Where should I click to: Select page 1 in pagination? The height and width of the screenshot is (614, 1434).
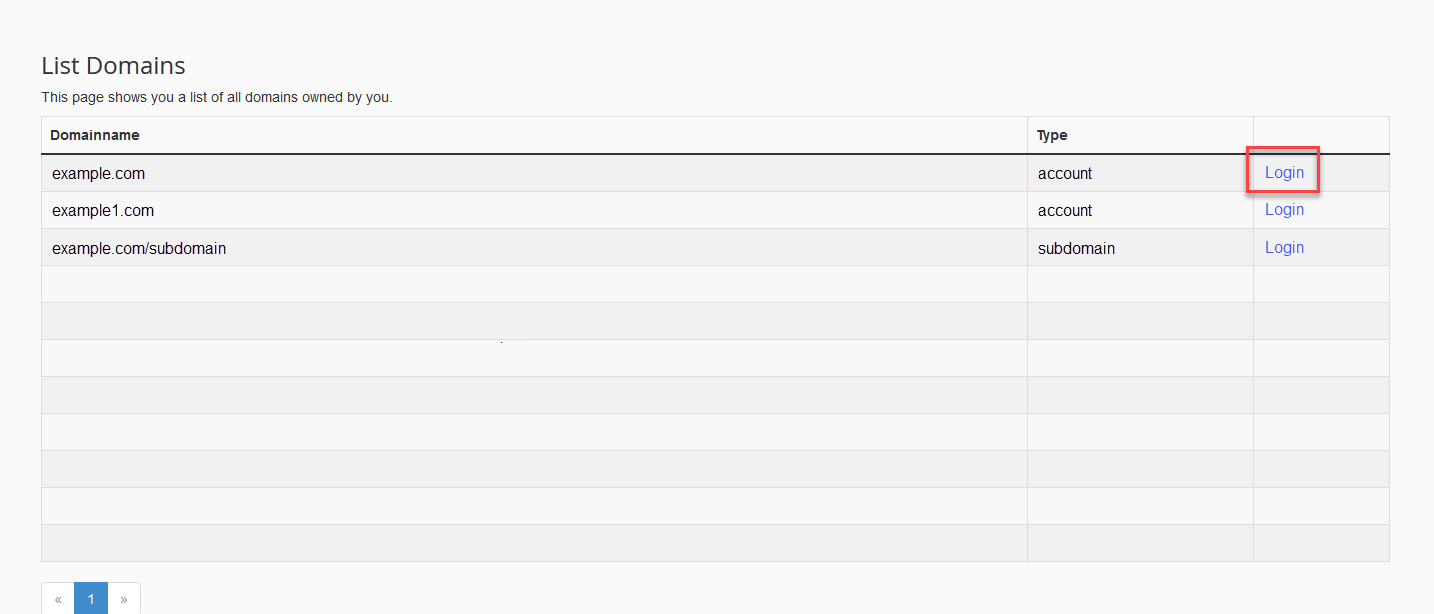click(x=91, y=599)
